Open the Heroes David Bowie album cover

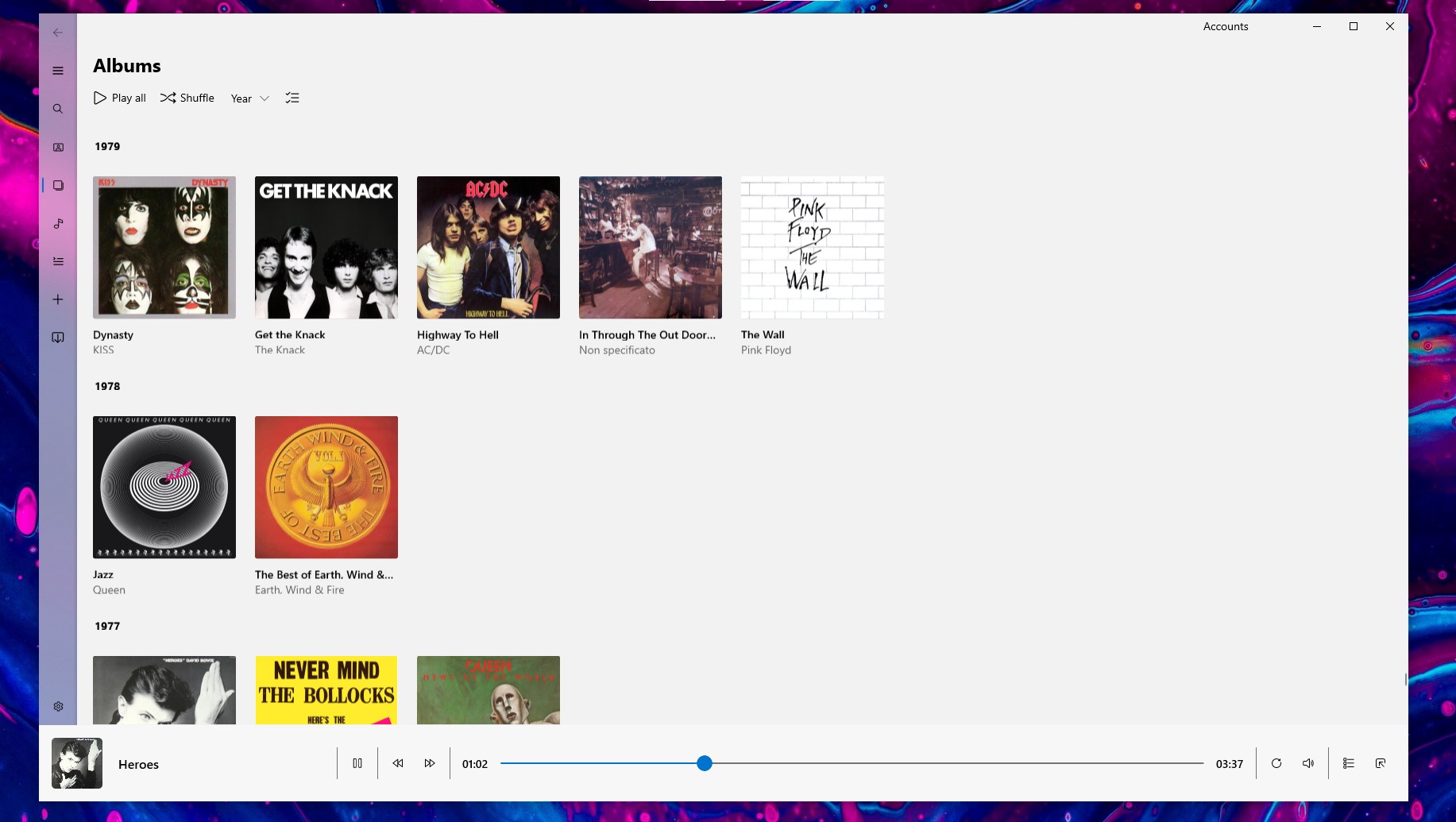164,690
